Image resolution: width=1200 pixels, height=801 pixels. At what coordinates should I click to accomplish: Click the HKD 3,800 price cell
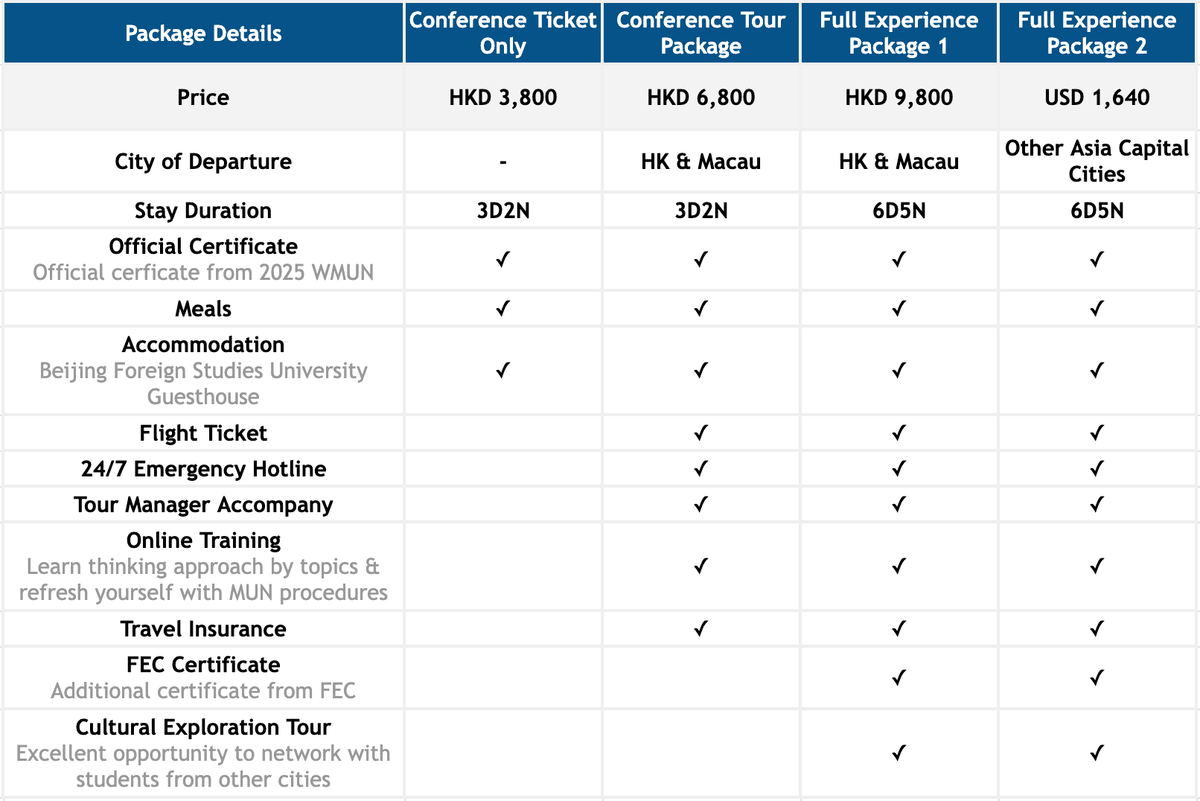(x=503, y=98)
